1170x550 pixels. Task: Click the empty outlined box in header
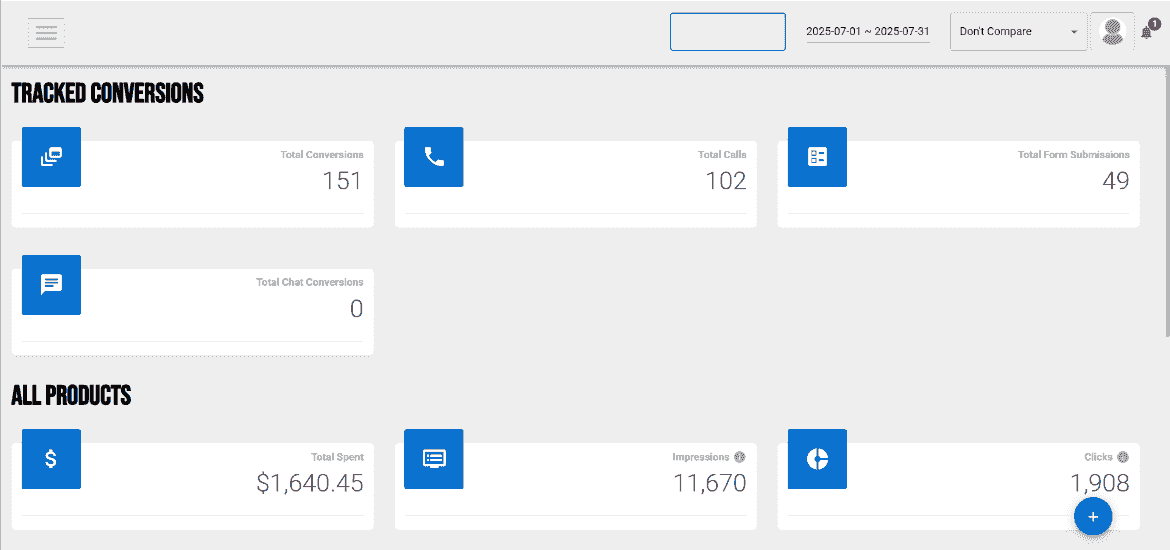coord(728,32)
